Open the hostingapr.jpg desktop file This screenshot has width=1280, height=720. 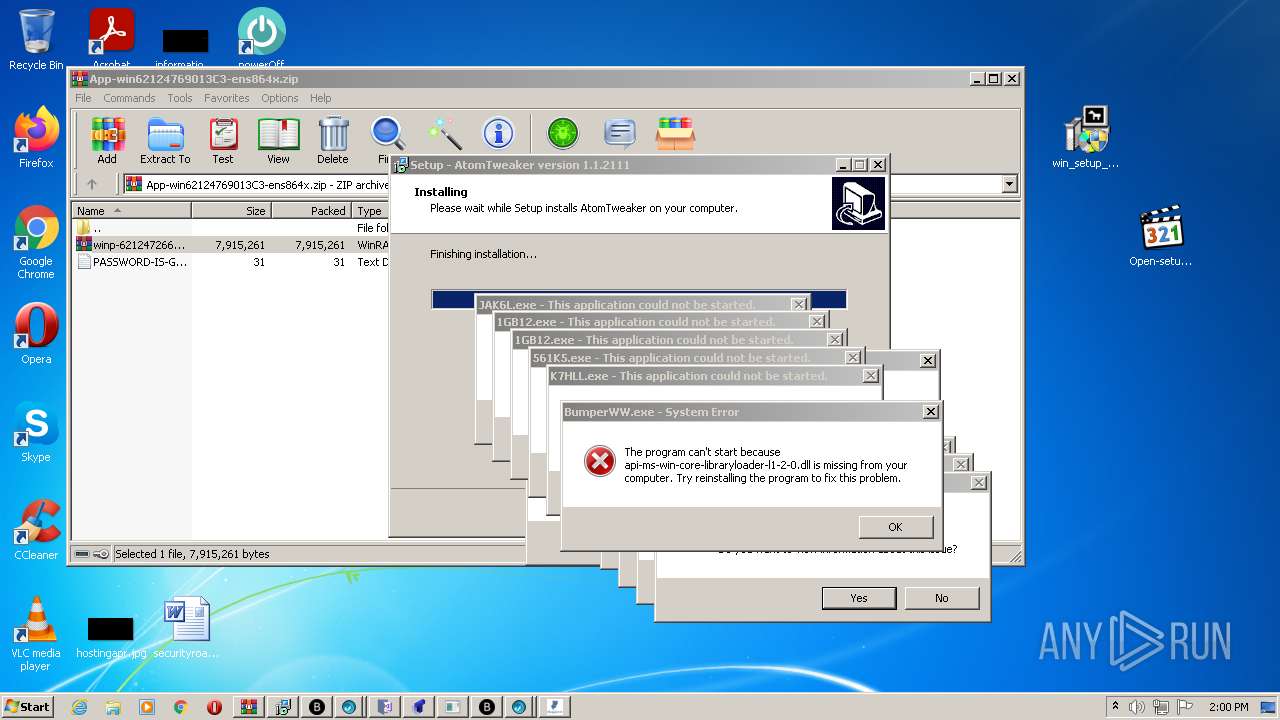pos(111,636)
